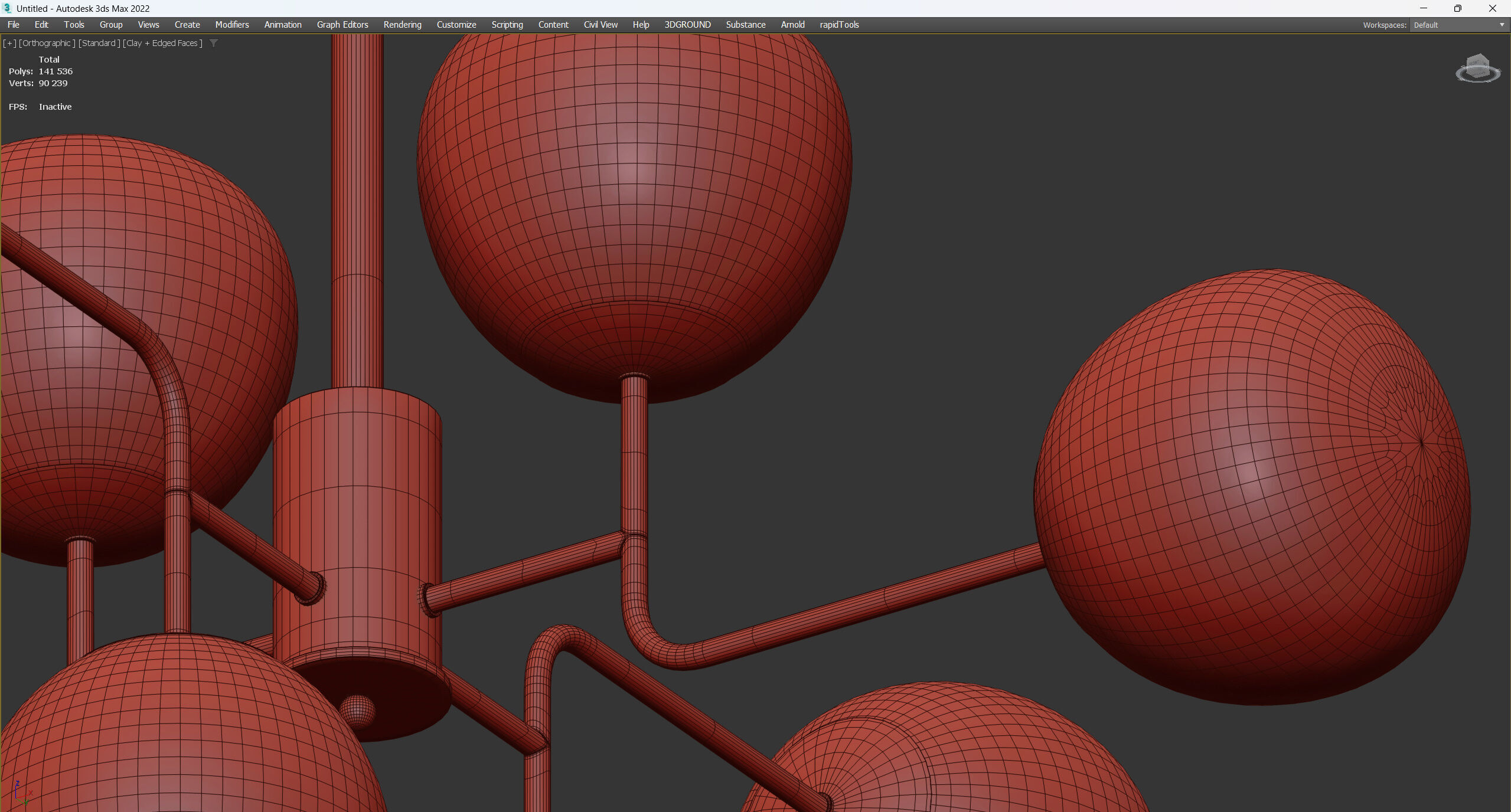The image size is (1511, 812).
Task: Open the Arnold menu
Action: [792, 25]
